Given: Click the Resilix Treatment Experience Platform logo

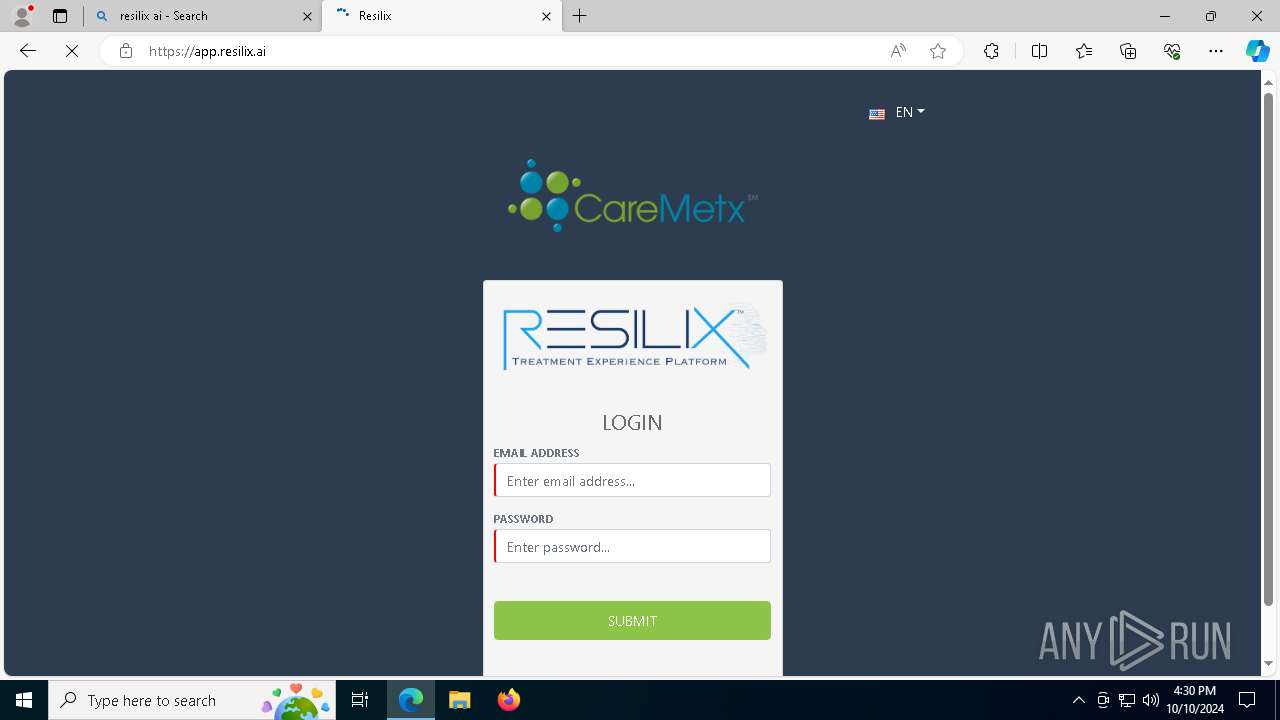Looking at the screenshot, I should [634, 338].
